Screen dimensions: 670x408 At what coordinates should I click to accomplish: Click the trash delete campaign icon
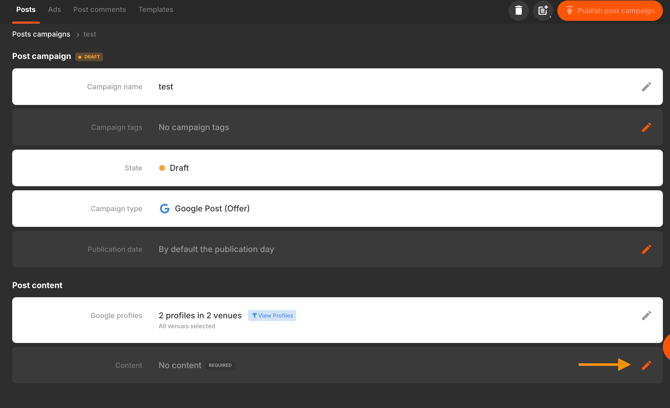[518, 11]
